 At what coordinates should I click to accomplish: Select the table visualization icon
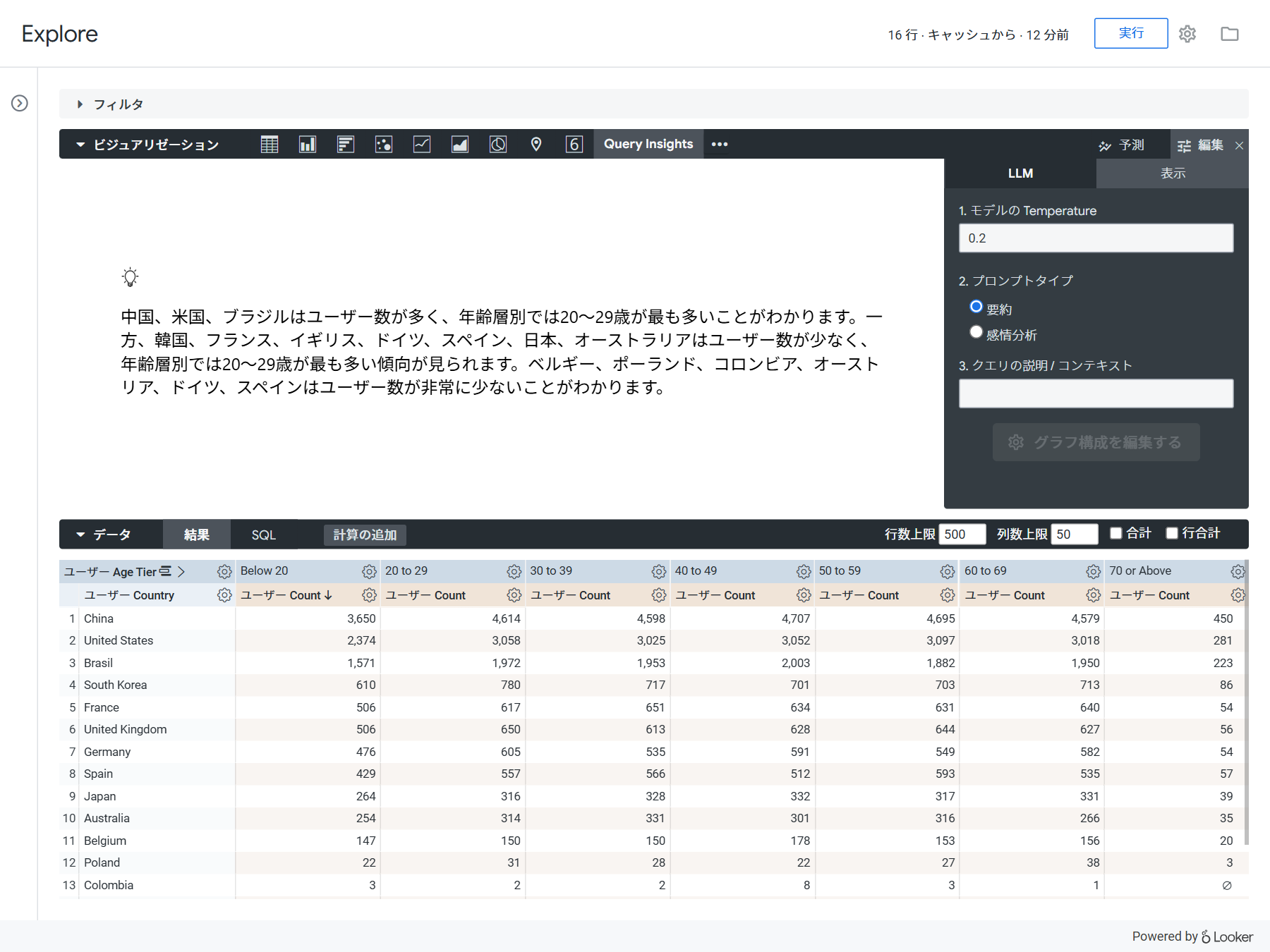tap(270, 145)
